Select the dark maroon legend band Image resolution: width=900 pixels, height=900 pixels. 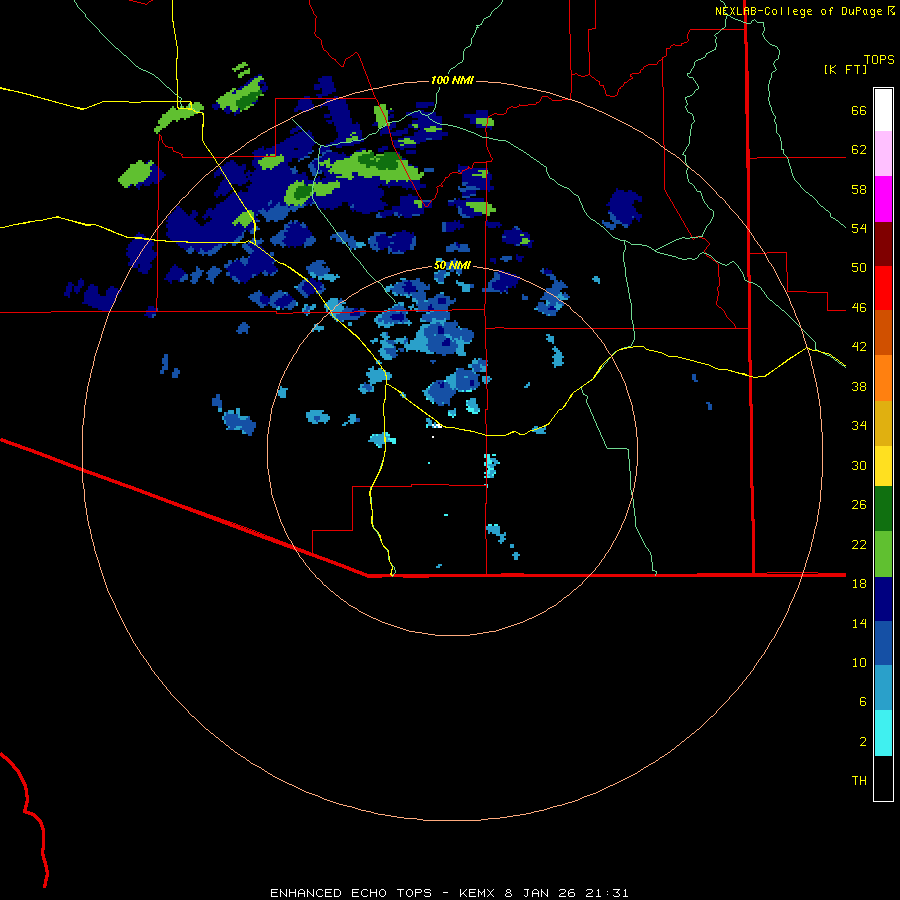pyautogui.click(x=883, y=245)
